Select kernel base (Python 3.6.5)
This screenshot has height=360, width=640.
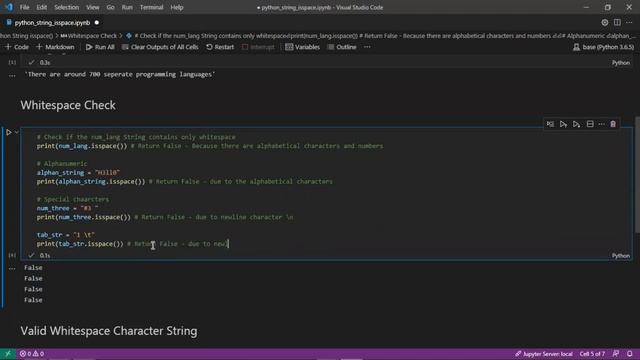point(604,47)
